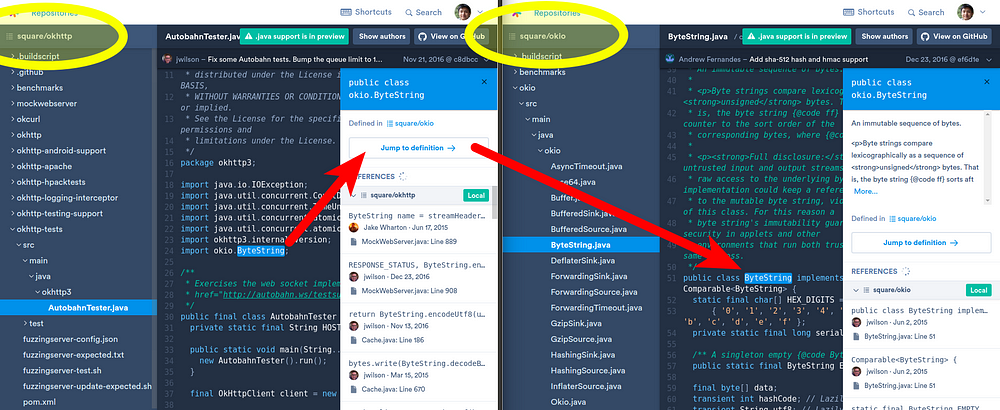Screen dimensions: 1000x410
Task: Collapse src folder in okio window
Action: (522, 103)
